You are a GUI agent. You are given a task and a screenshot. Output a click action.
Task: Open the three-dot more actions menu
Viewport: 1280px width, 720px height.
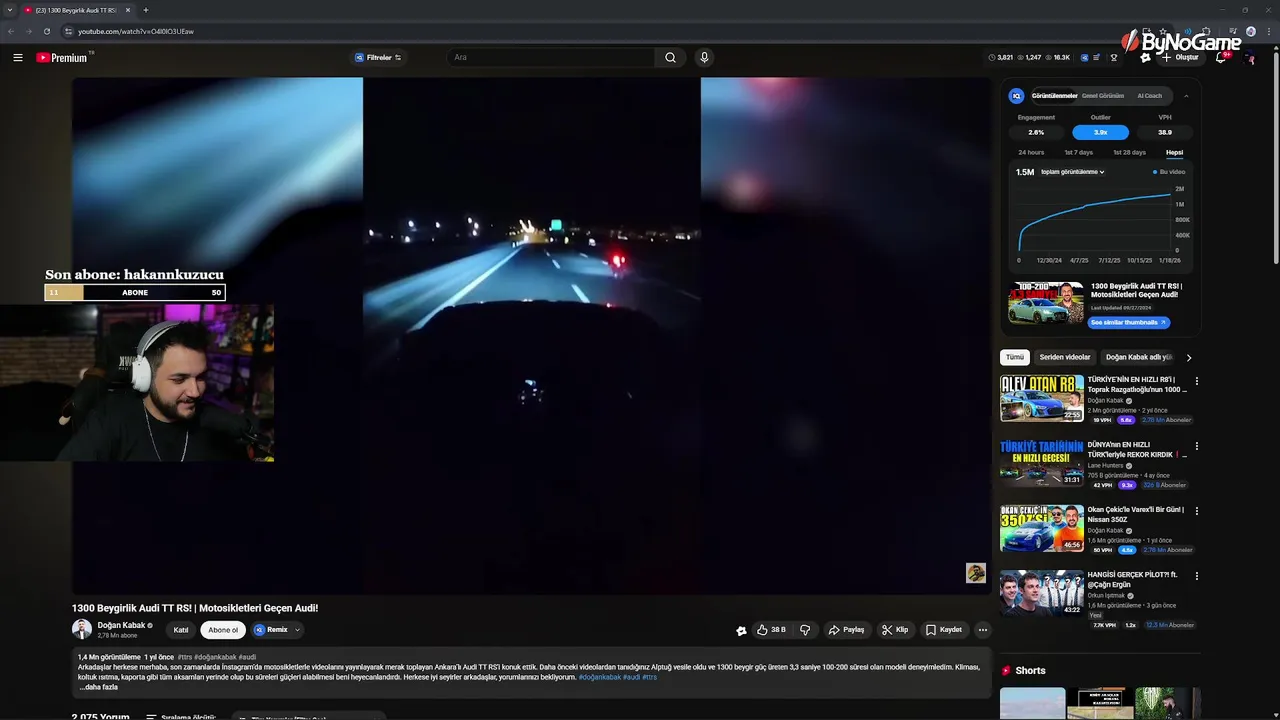click(982, 630)
